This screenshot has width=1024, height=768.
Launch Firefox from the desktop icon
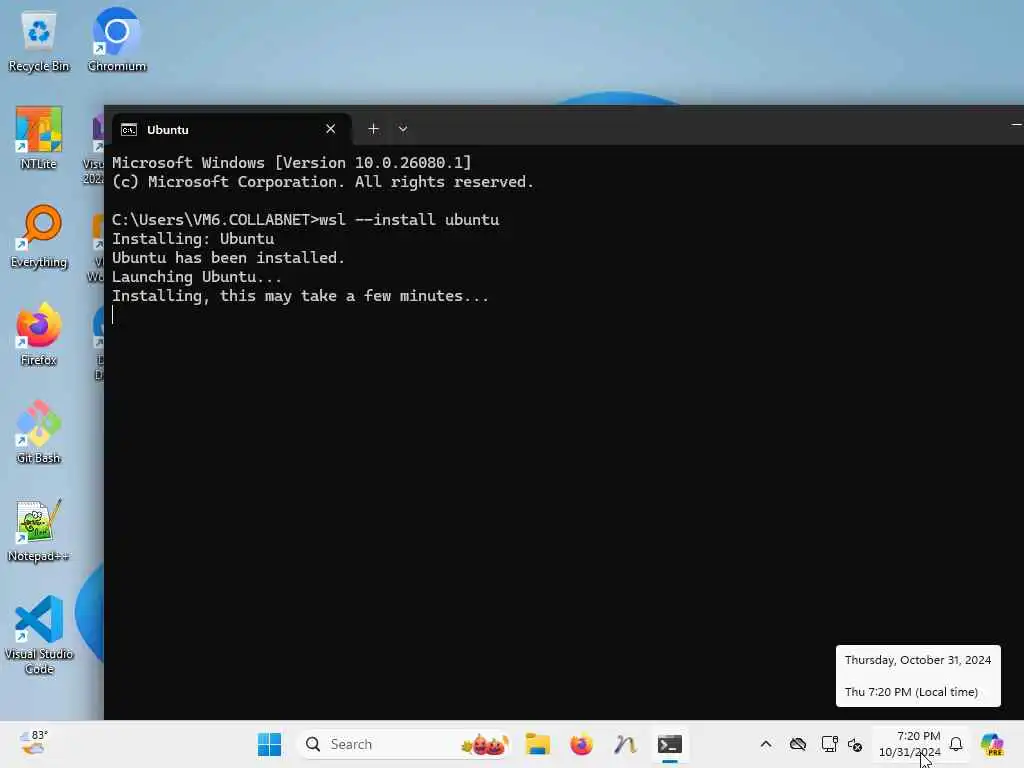click(x=39, y=334)
